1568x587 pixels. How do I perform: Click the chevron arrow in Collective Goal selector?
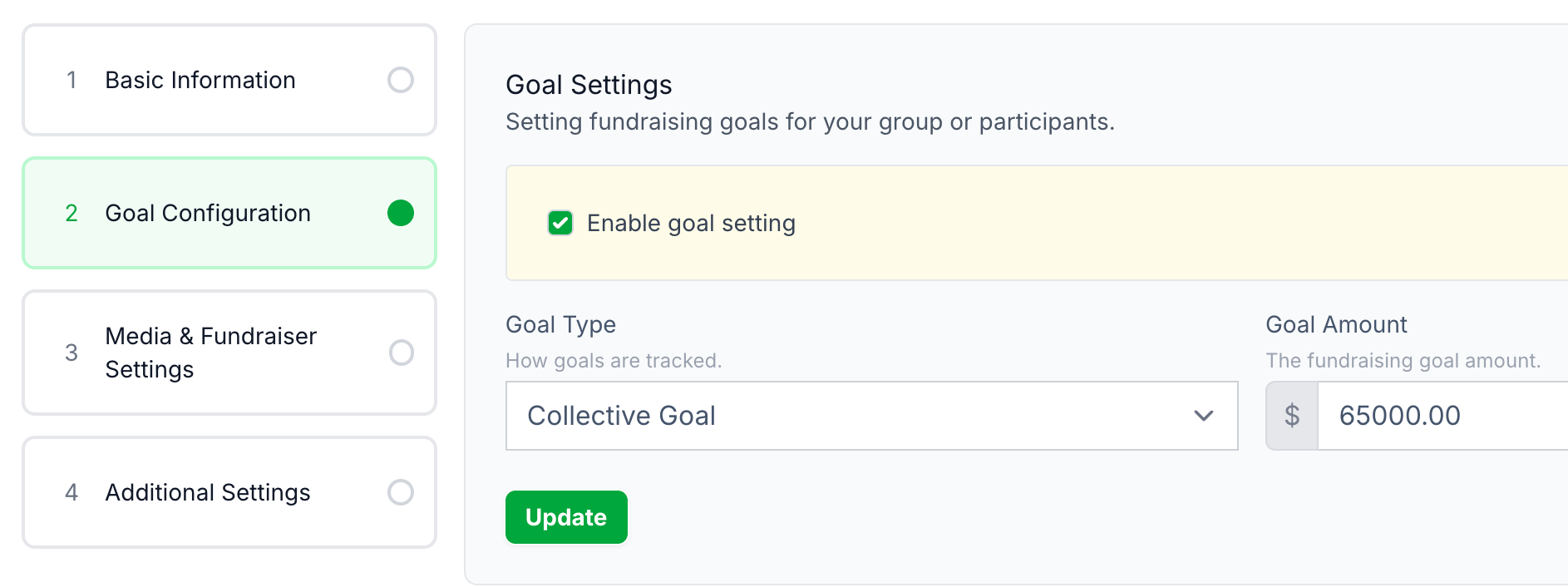point(1204,416)
